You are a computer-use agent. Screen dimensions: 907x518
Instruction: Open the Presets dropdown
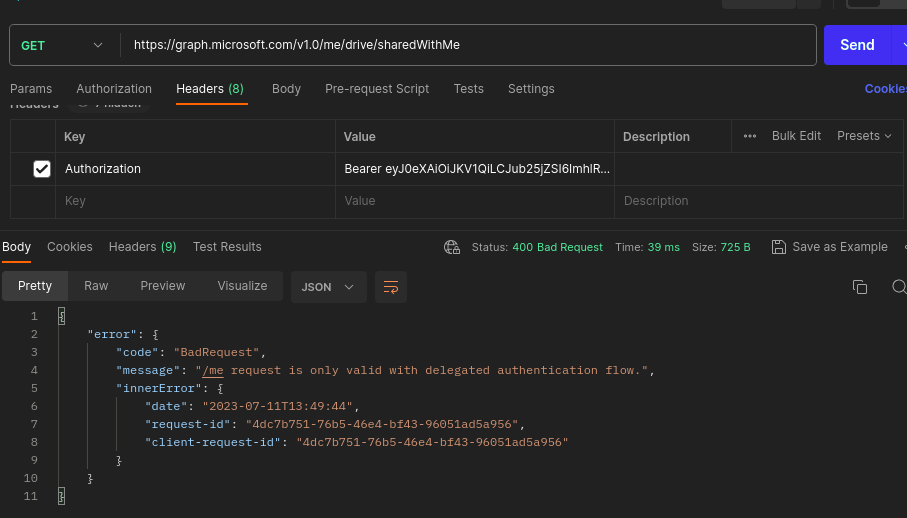pos(864,136)
